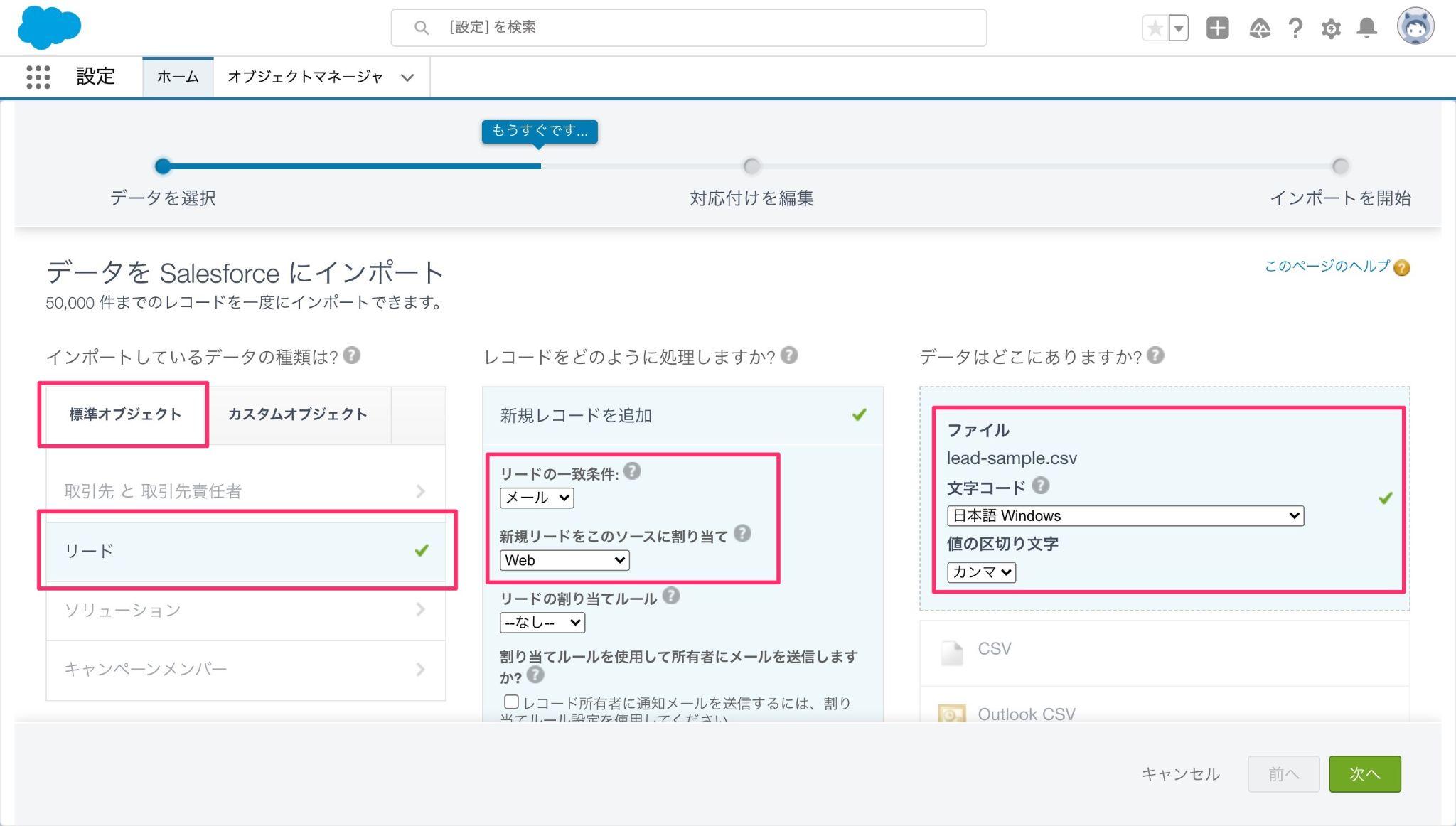1456x826 pixels.
Task: Open the 値の区切り文字 カンマ dropdown
Action: (x=981, y=572)
